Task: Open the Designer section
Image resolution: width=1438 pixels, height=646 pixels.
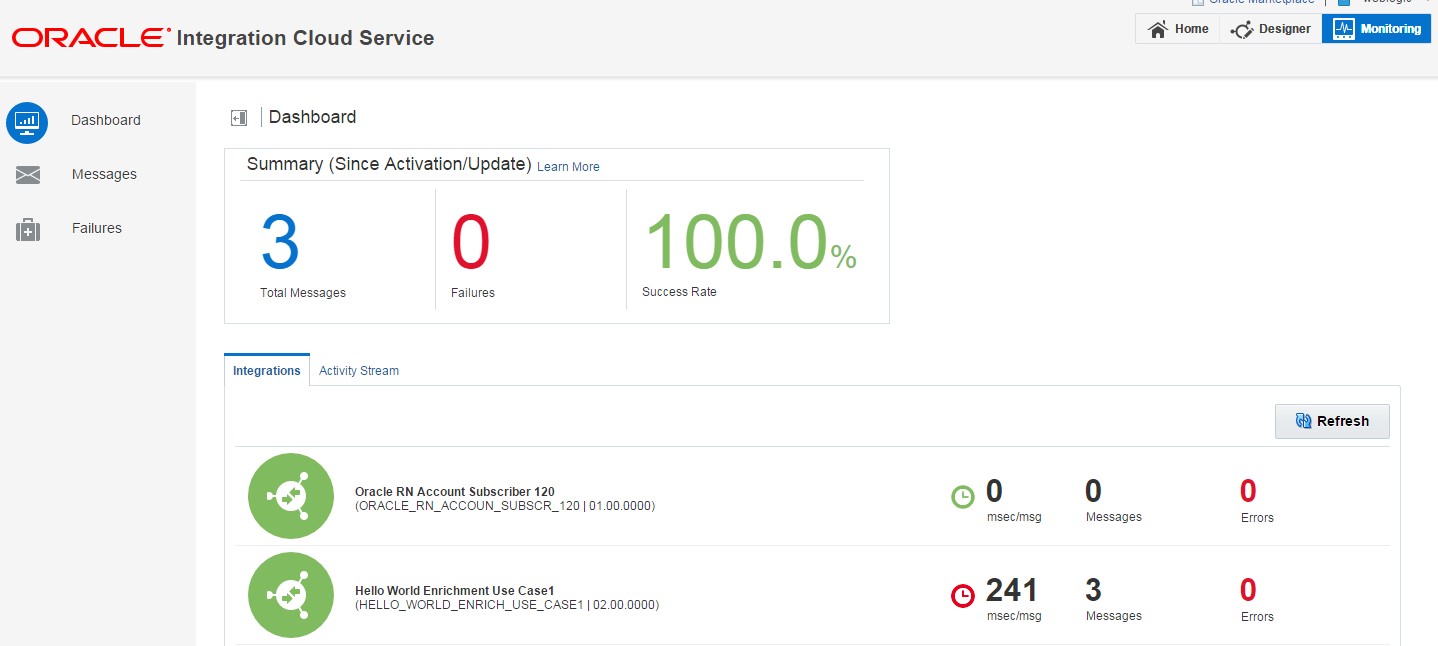Action: 1271,29
